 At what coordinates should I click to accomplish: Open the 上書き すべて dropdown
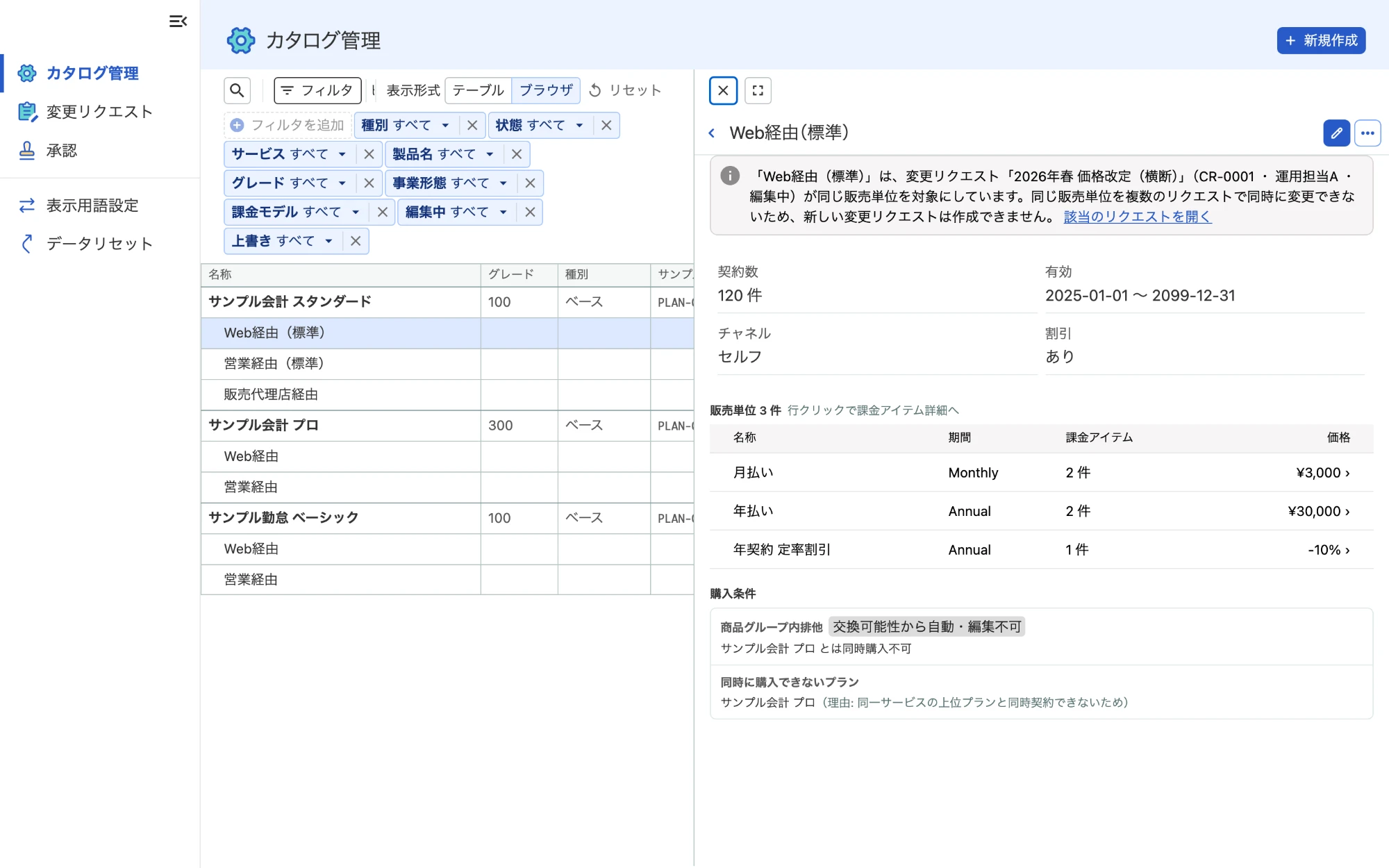(x=283, y=241)
